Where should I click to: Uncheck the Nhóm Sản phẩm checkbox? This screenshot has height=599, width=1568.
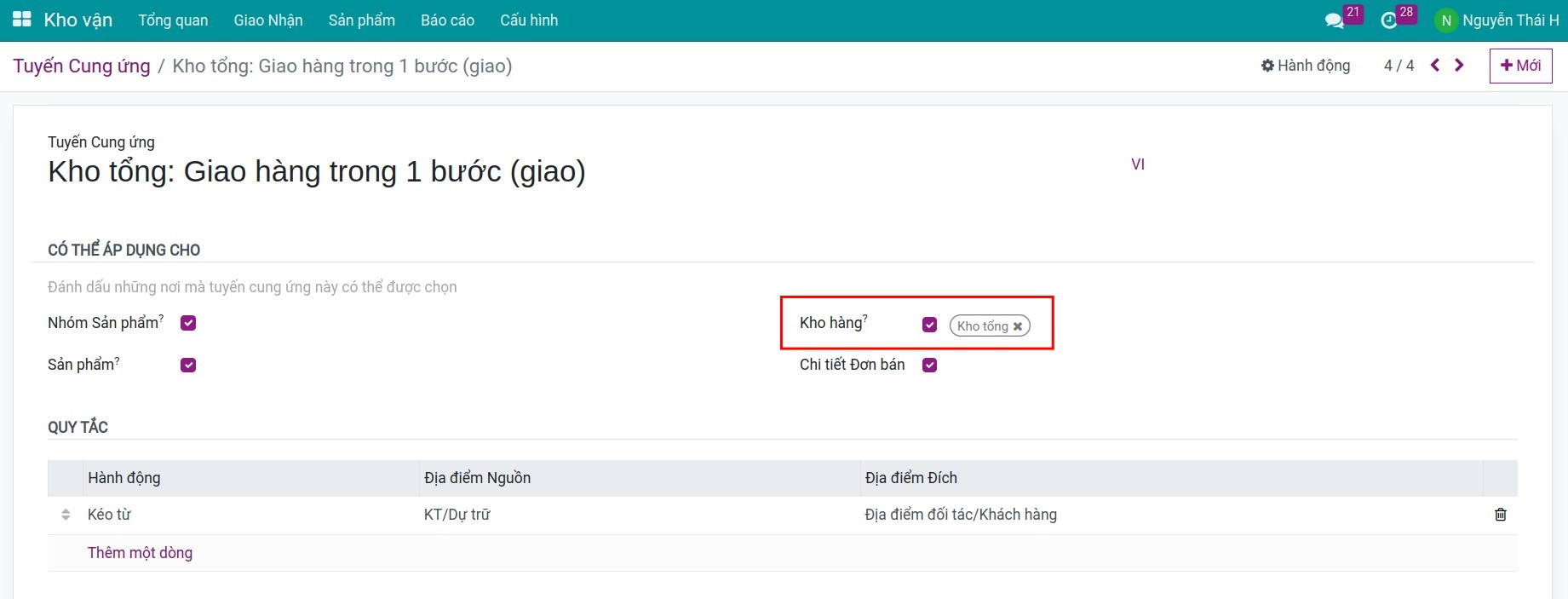[188, 323]
